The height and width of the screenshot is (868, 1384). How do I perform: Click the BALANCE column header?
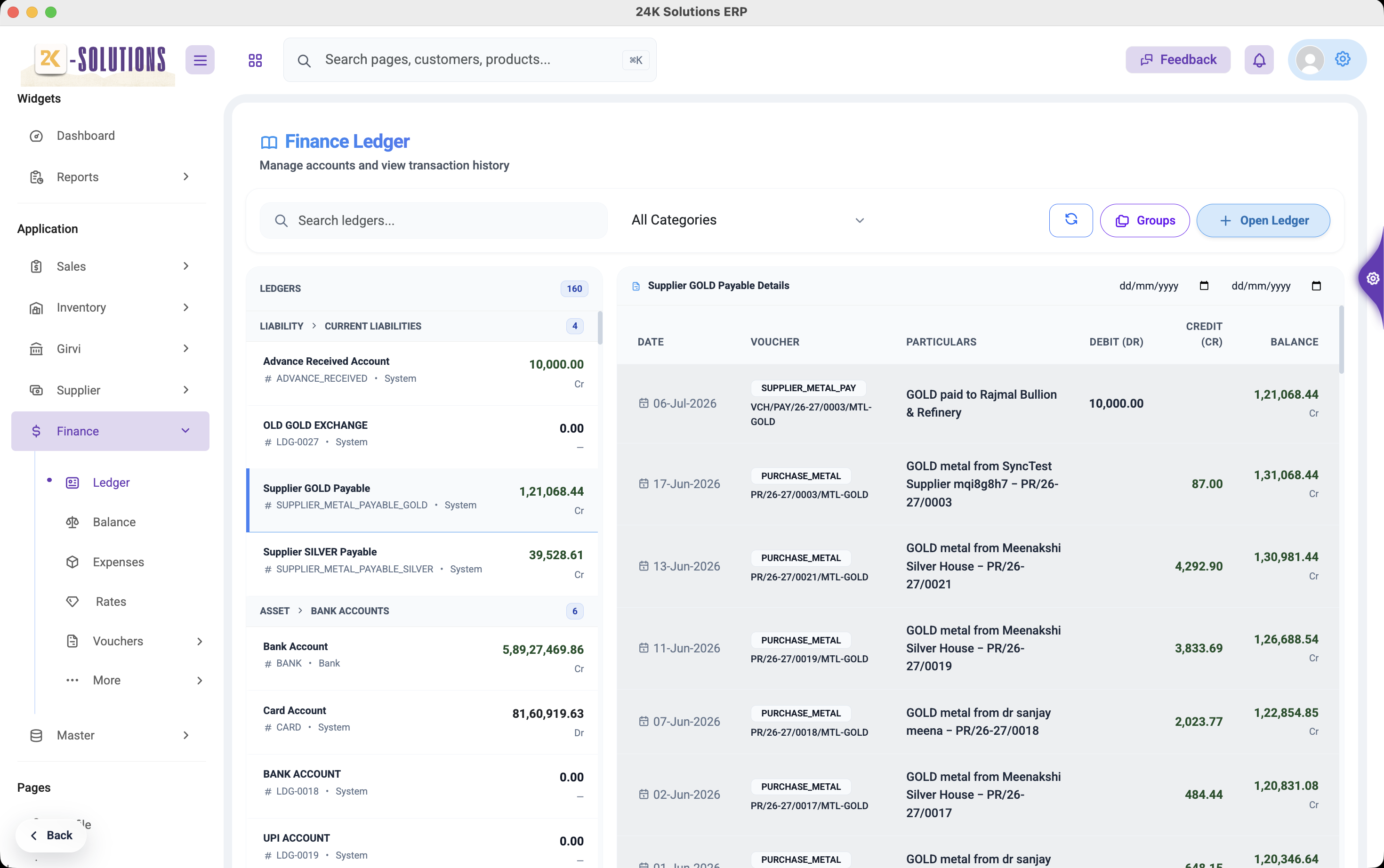click(x=1294, y=342)
